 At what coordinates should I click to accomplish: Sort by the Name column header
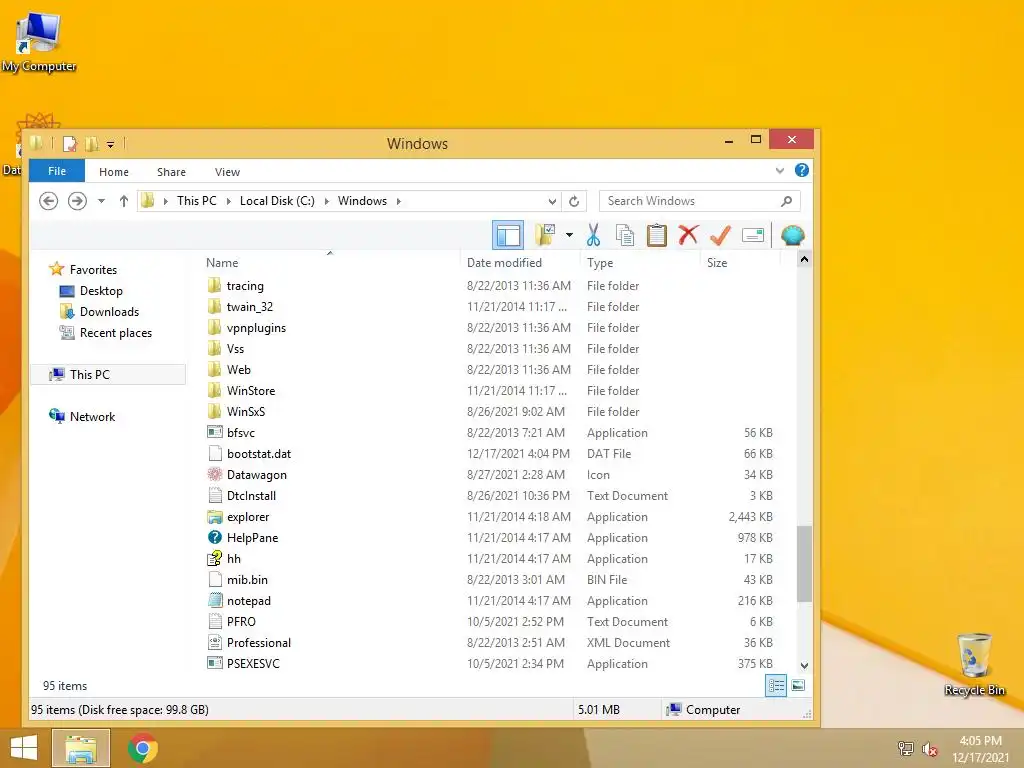222,263
